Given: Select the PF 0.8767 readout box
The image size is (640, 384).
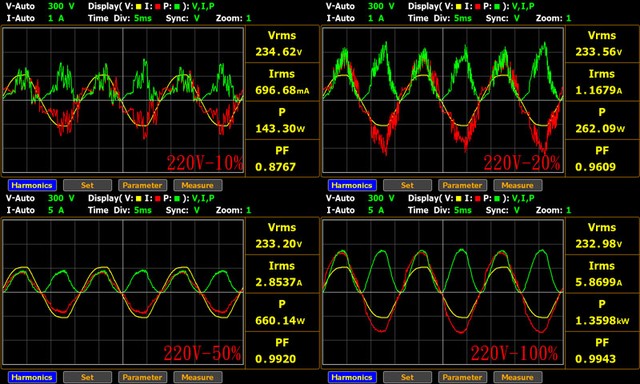Looking at the screenshot, I should [x=282, y=158].
